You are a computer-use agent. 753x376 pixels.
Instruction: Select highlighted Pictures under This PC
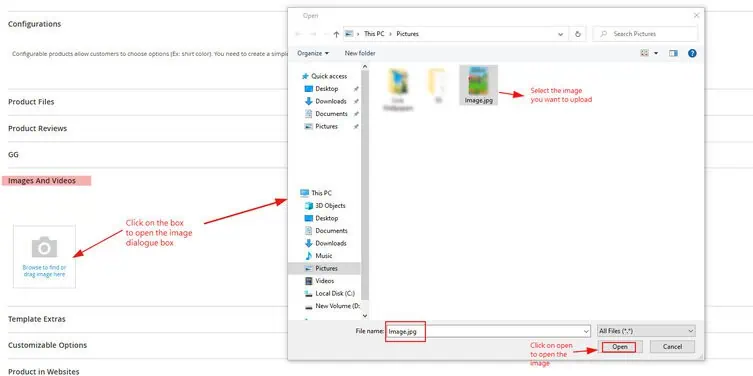click(x=324, y=268)
